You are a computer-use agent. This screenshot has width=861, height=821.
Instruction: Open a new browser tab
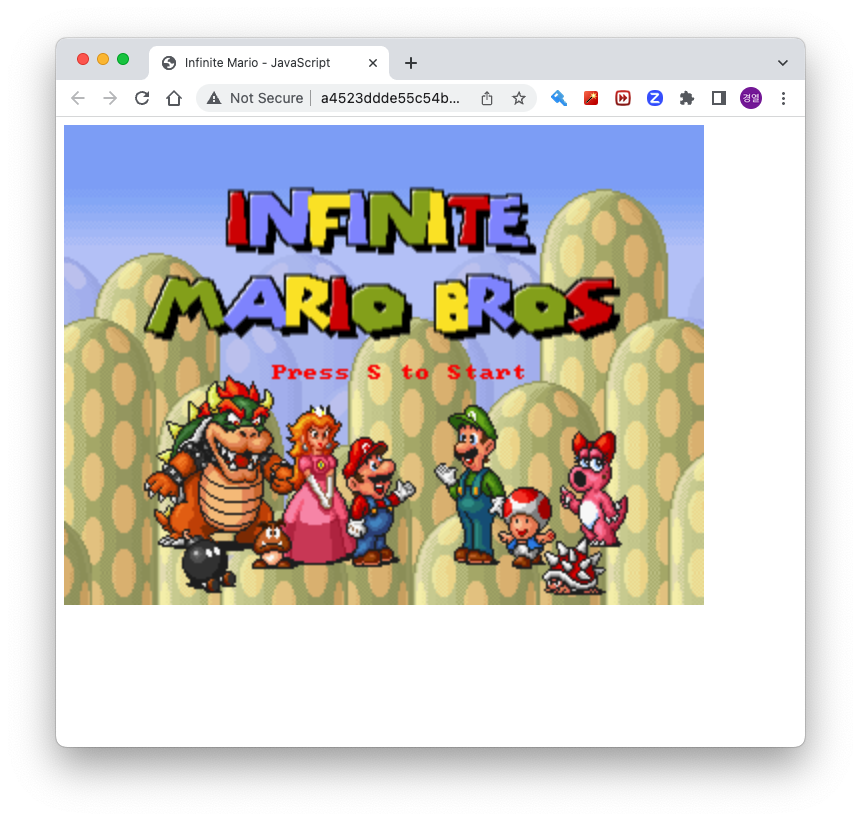click(x=411, y=63)
